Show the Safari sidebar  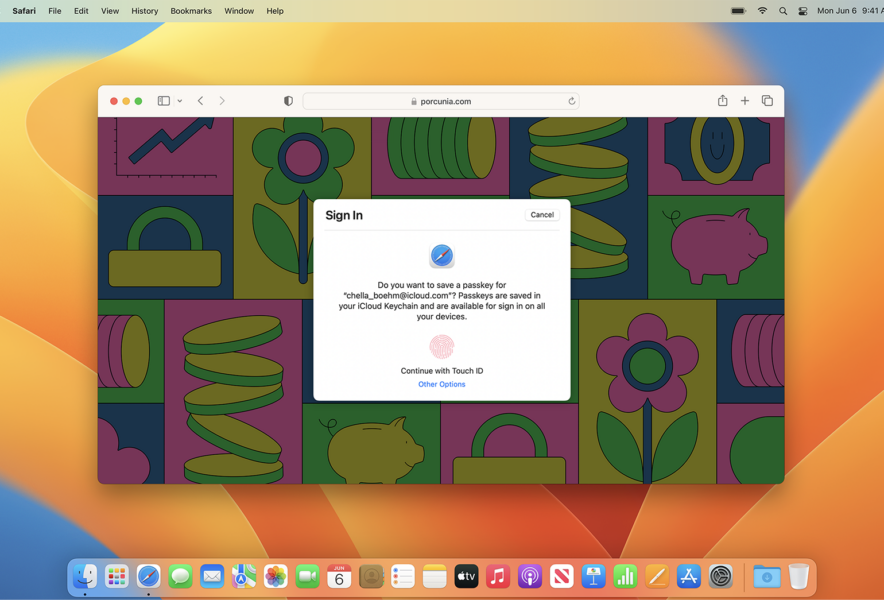pyautogui.click(x=163, y=101)
